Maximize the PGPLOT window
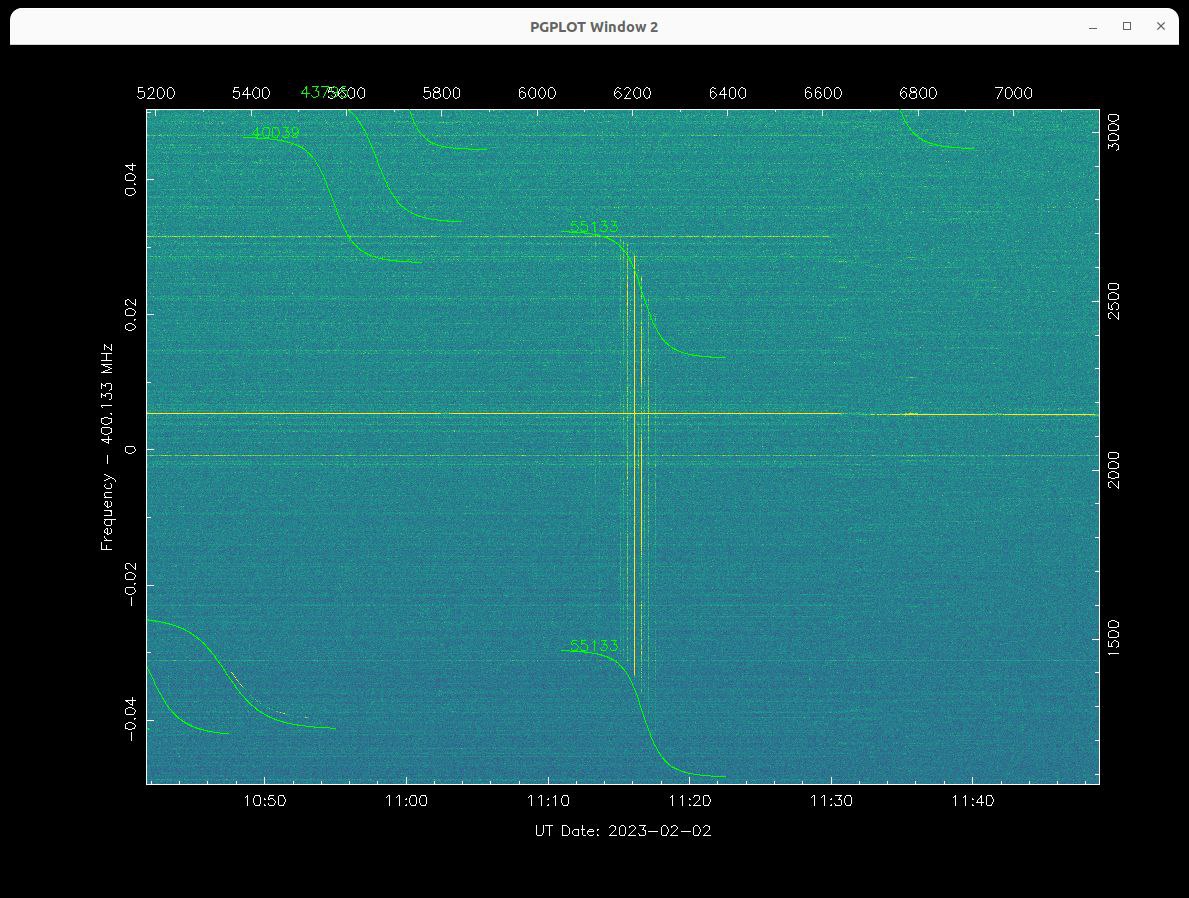 (1127, 27)
